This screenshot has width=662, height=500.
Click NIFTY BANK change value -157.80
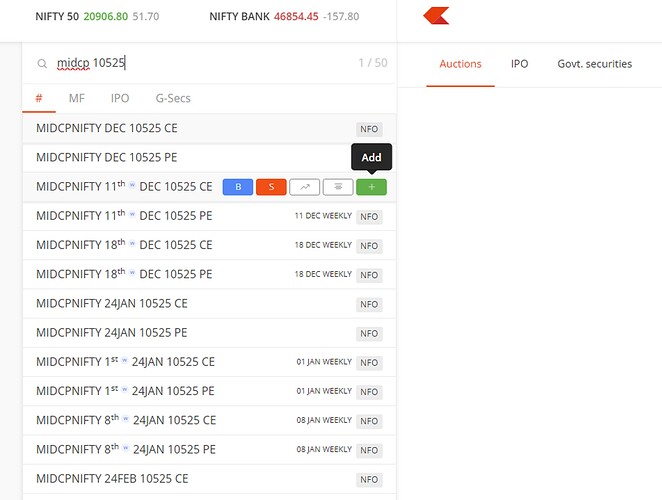tap(341, 16)
